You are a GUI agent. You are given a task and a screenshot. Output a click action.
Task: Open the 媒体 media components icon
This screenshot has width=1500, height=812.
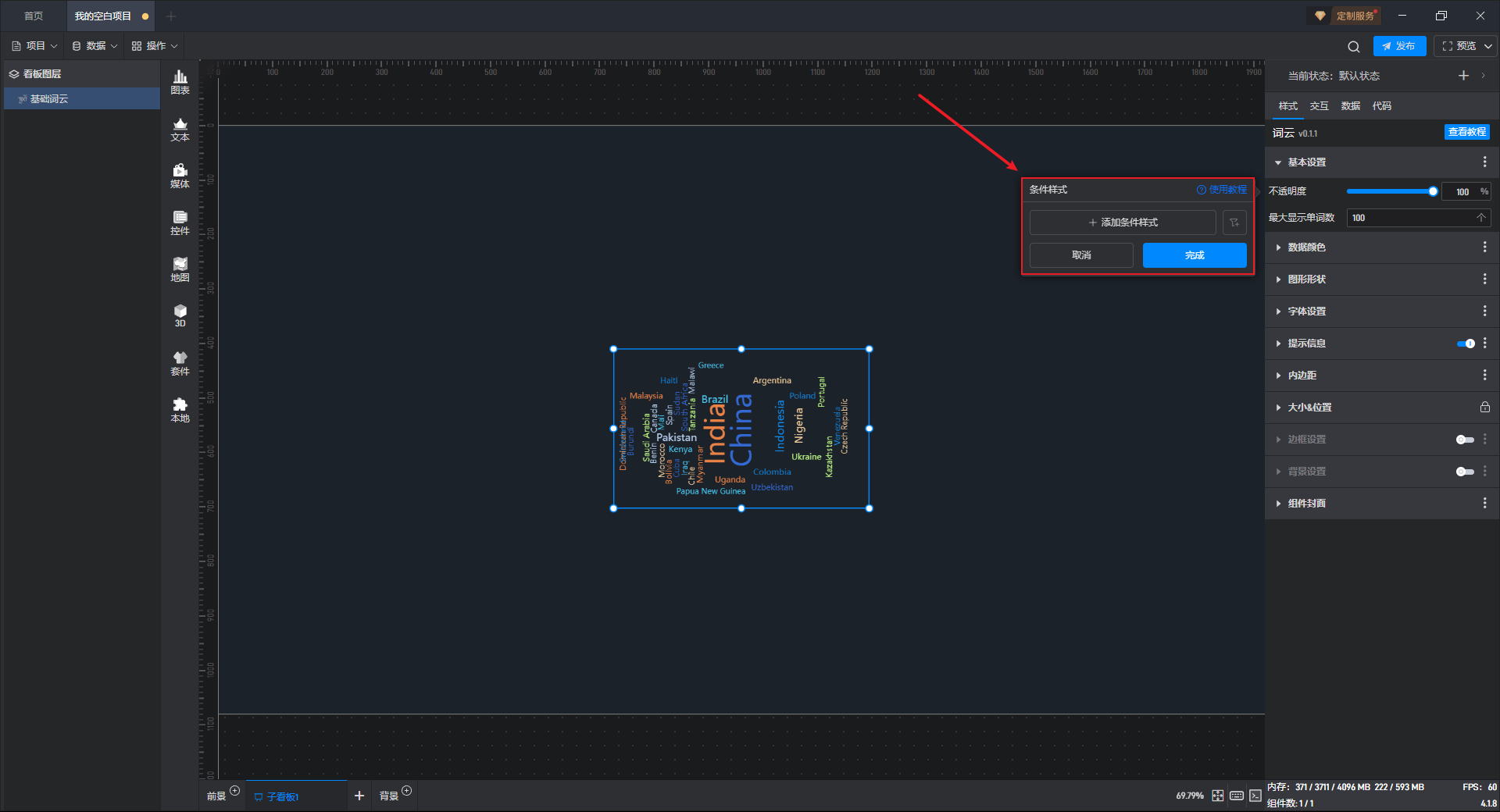tap(180, 176)
